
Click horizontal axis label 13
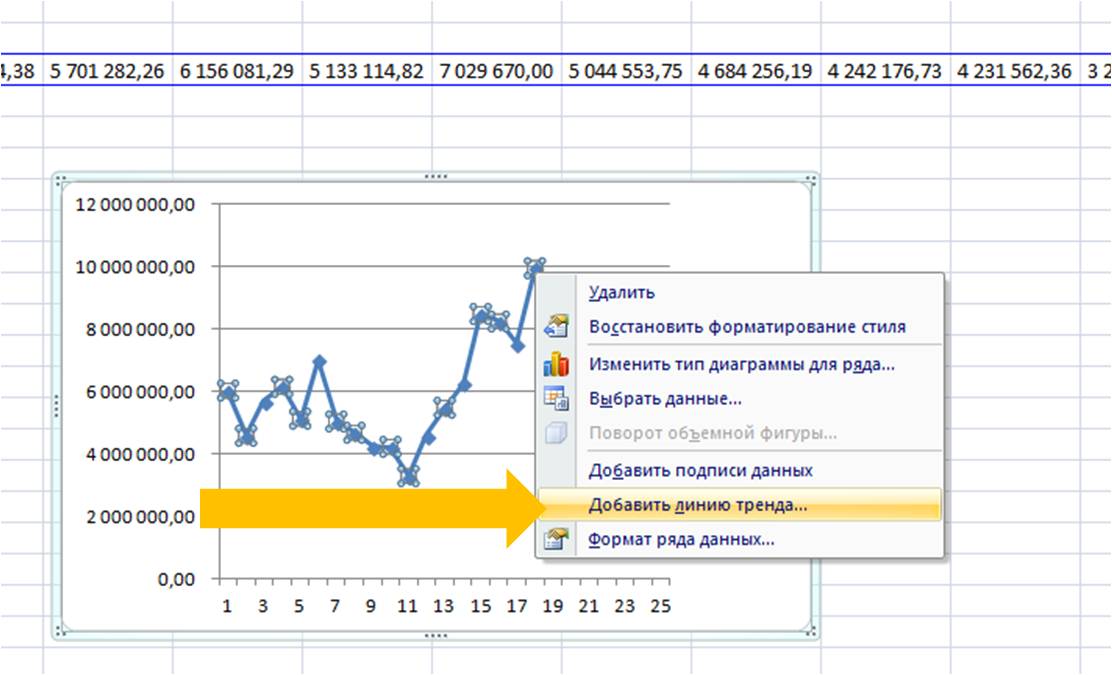pos(443,606)
